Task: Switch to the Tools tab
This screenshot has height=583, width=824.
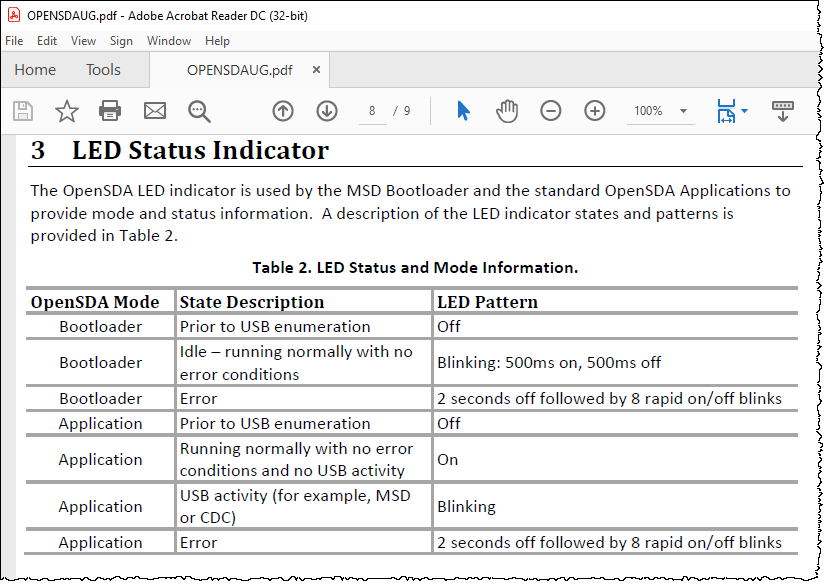Action: (103, 70)
